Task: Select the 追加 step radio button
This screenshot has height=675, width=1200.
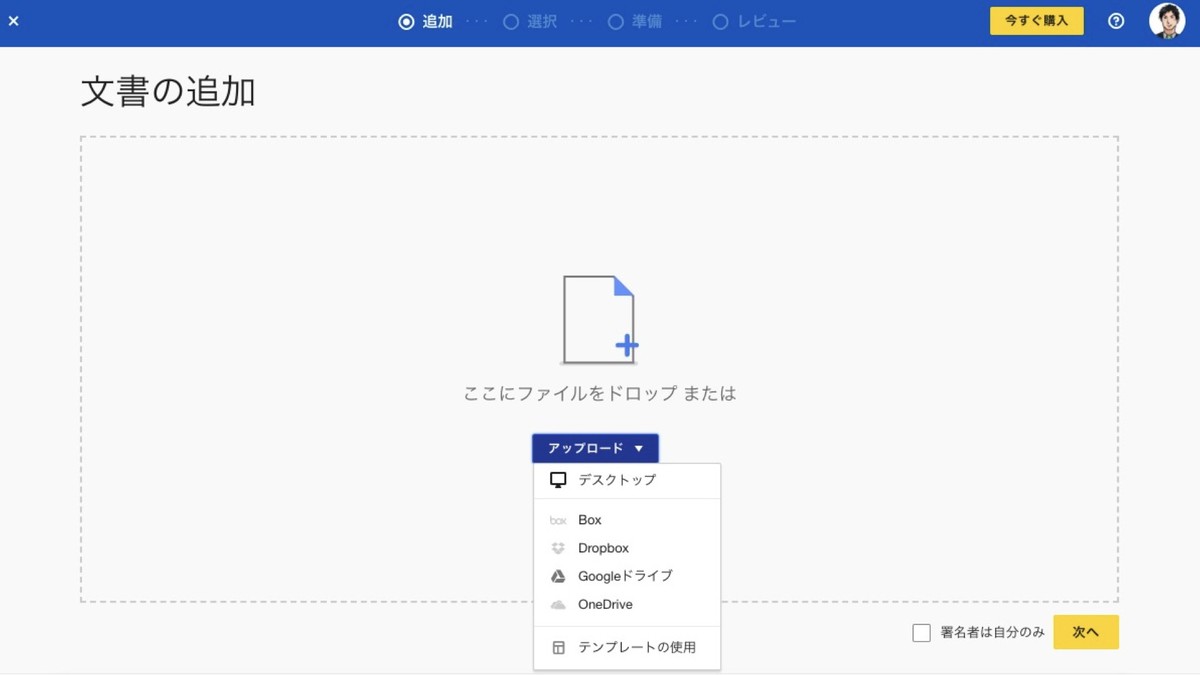Action: coord(406,22)
